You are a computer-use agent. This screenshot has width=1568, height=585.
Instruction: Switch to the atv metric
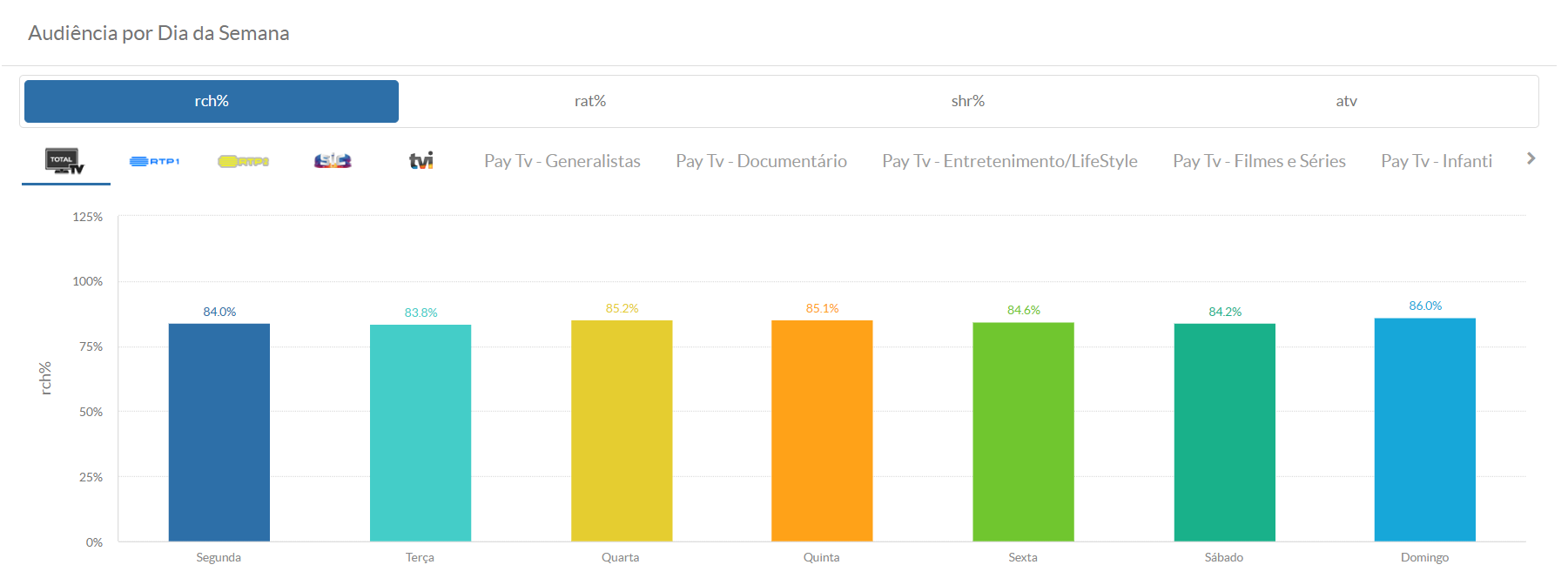click(x=1346, y=102)
